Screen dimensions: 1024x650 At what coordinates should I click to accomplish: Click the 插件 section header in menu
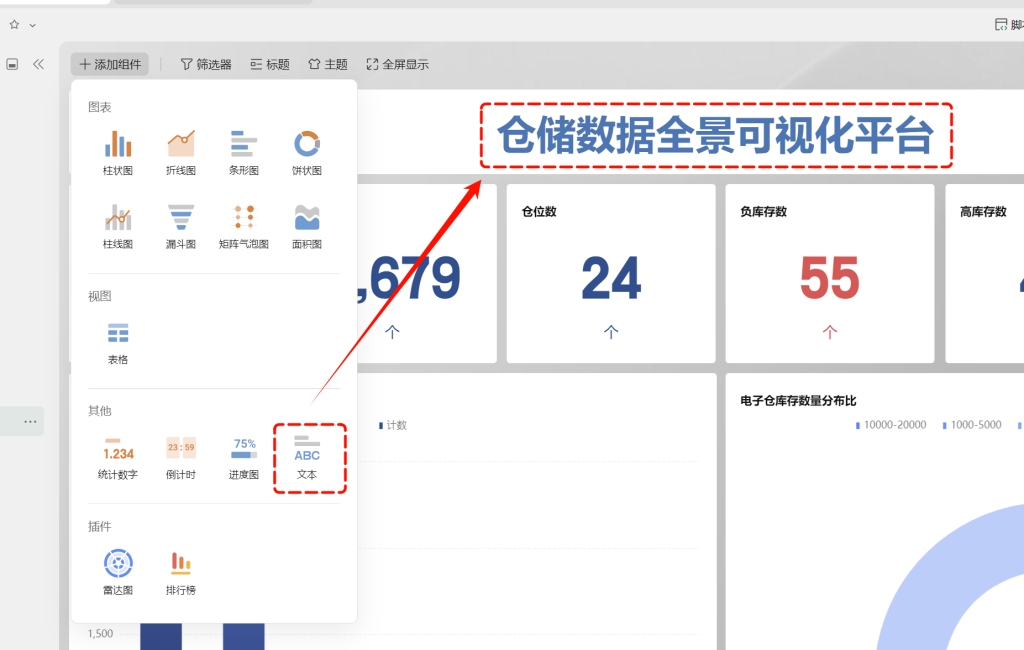point(100,527)
